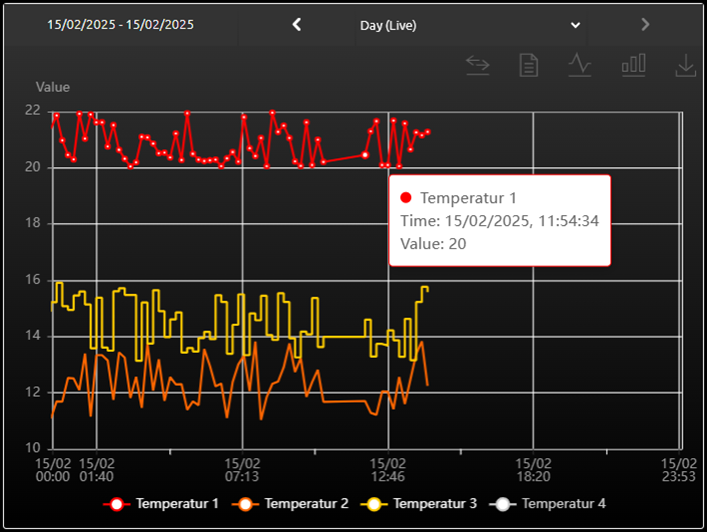Toggle Temperatur 1 series in legend
Viewport: 707px width, 532px height.
(176, 504)
